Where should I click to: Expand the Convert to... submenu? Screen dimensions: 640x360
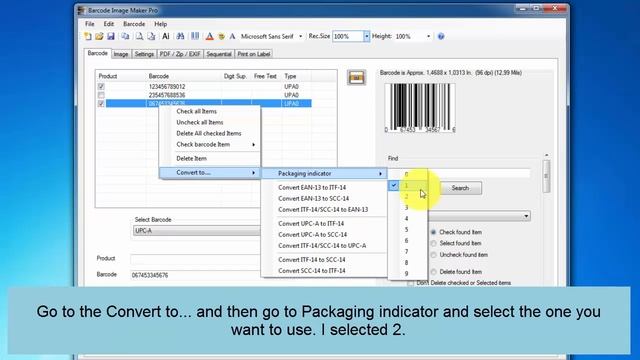(210, 173)
